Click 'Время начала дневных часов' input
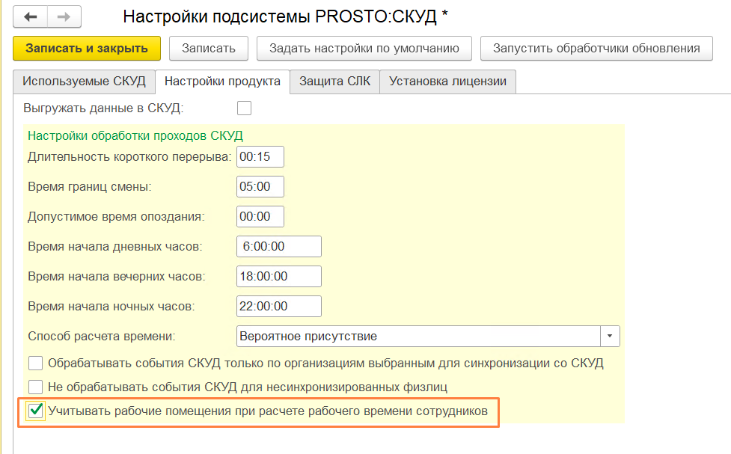Screen dimensions: 731x454 278,246
